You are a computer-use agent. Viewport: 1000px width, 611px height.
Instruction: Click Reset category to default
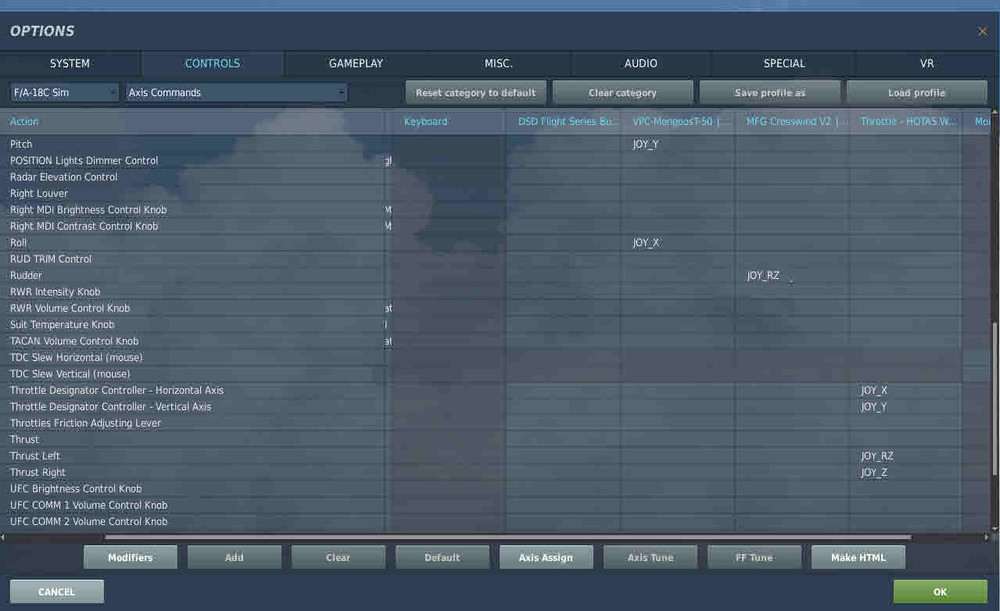coord(476,92)
